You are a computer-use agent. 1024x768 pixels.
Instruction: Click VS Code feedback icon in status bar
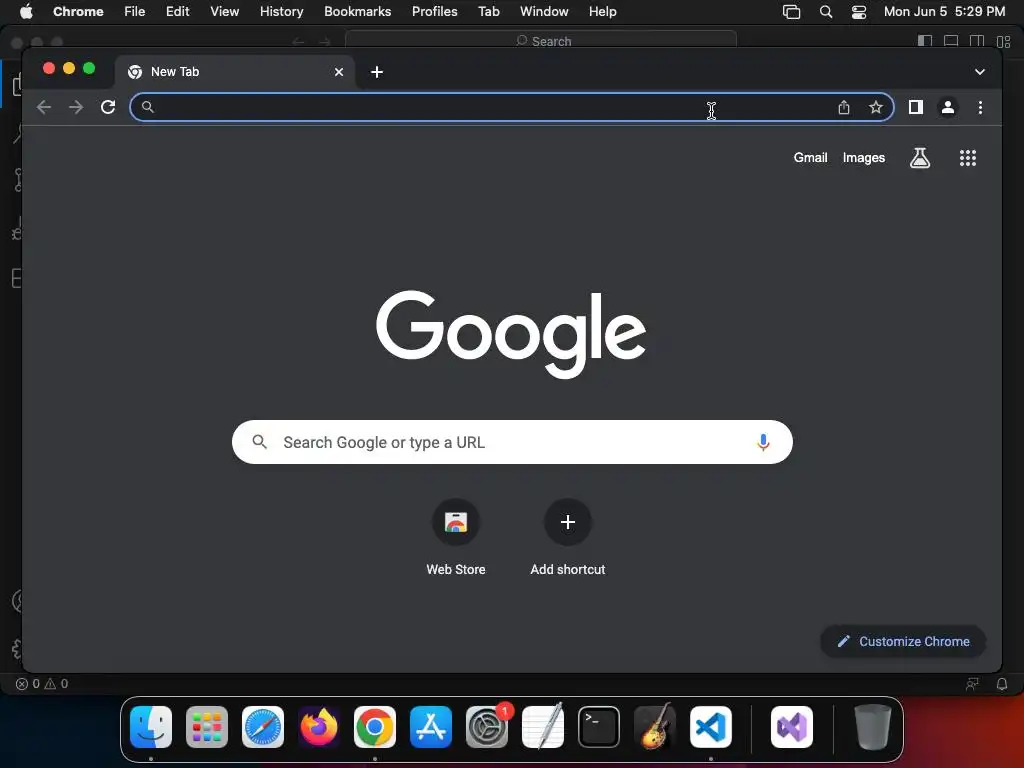click(972, 684)
